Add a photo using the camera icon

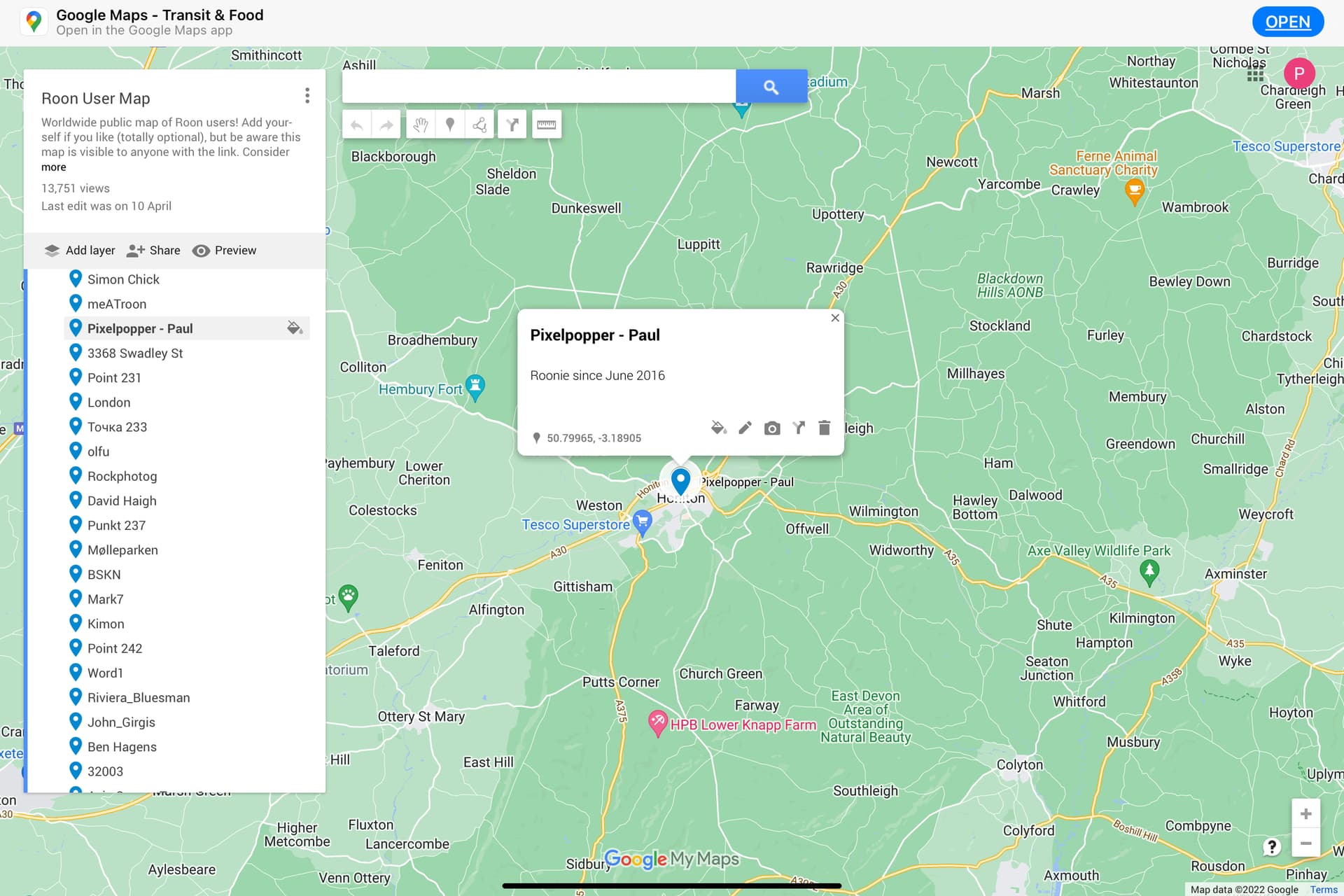(x=771, y=428)
